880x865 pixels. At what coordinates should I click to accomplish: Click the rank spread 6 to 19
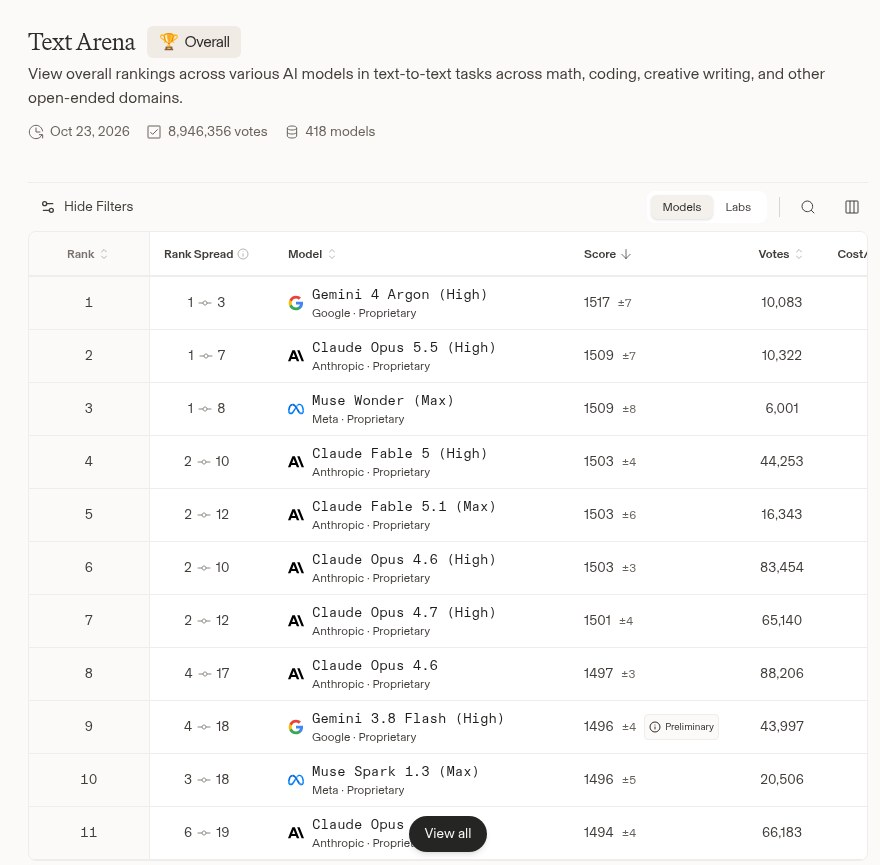coord(206,832)
